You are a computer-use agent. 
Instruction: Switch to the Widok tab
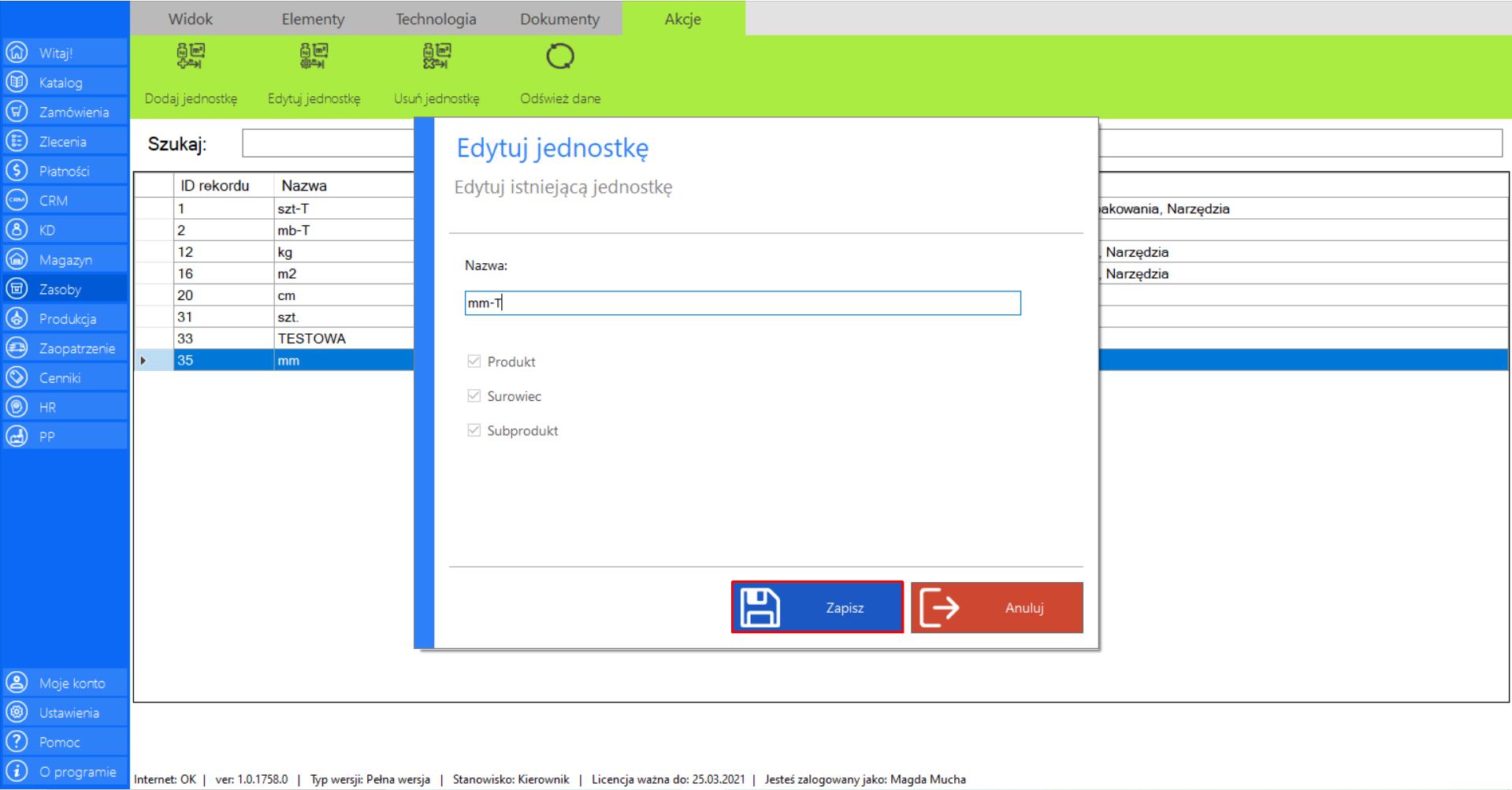pyautogui.click(x=191, y=19)
